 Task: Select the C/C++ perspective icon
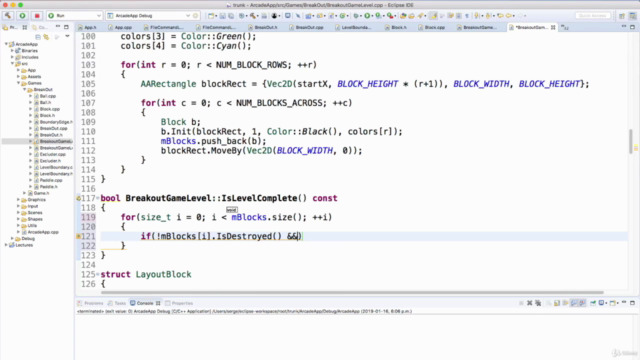pos(633,16)
